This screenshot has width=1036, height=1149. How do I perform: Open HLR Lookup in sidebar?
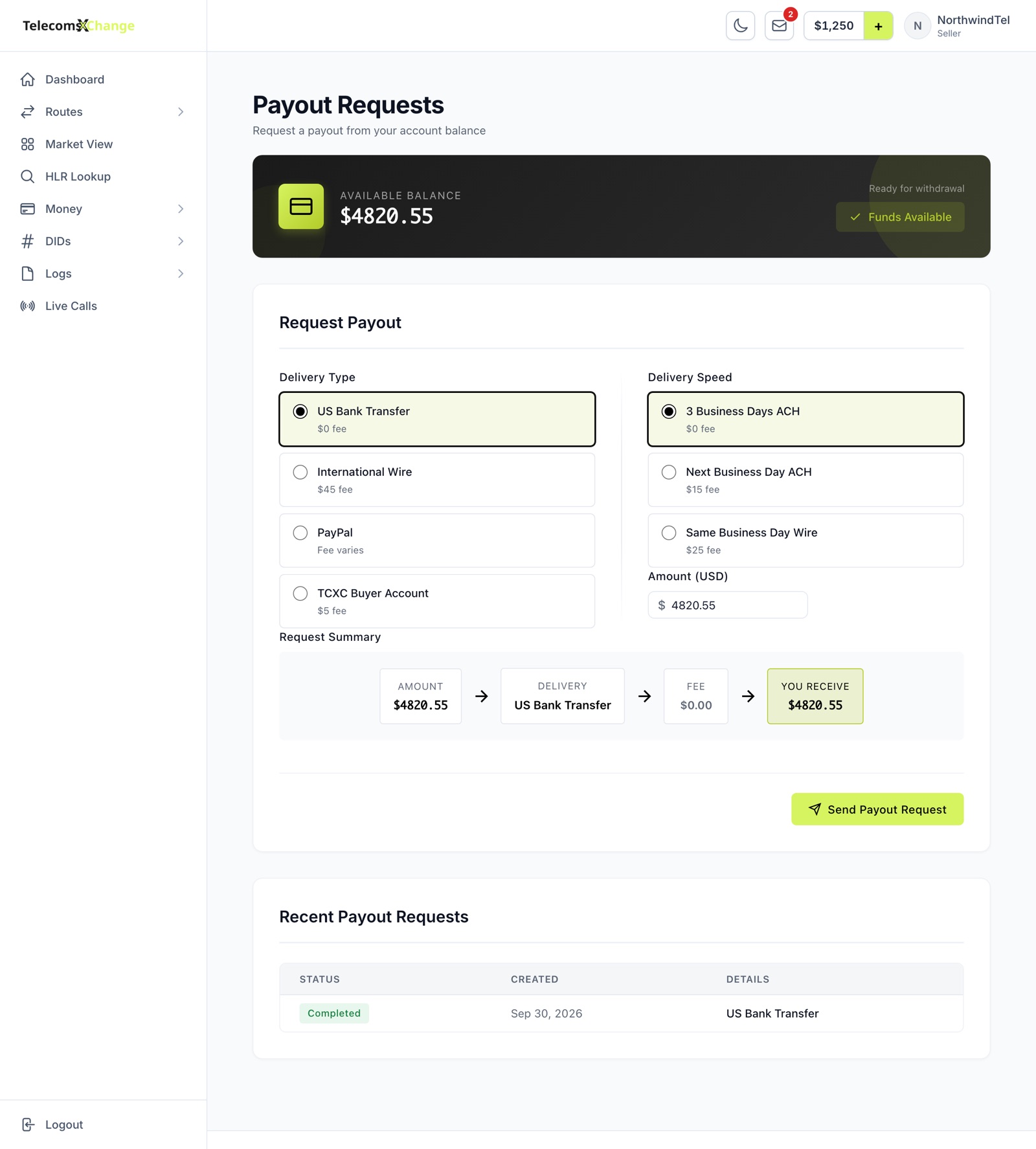tap(104, 177)
